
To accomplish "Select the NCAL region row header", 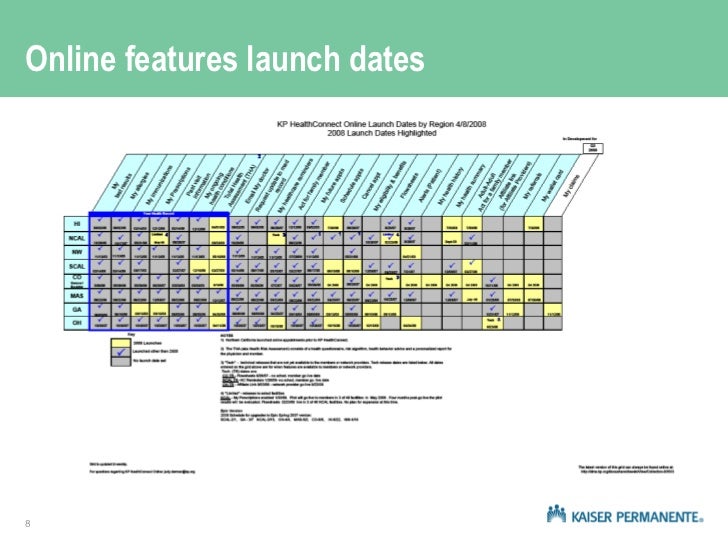I will coord(77,238).
